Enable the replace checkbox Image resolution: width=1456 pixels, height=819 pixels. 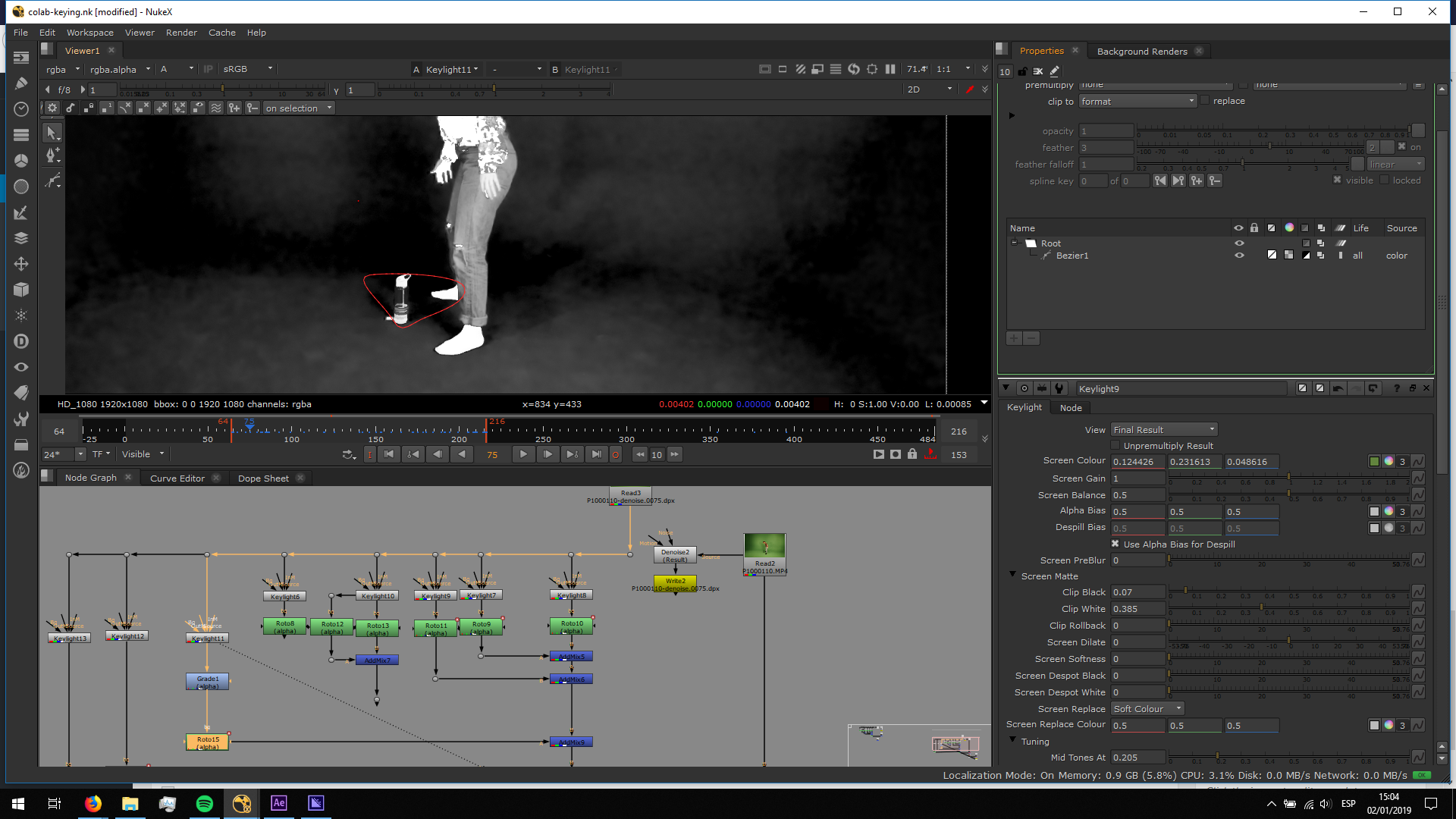point(1205,101)
